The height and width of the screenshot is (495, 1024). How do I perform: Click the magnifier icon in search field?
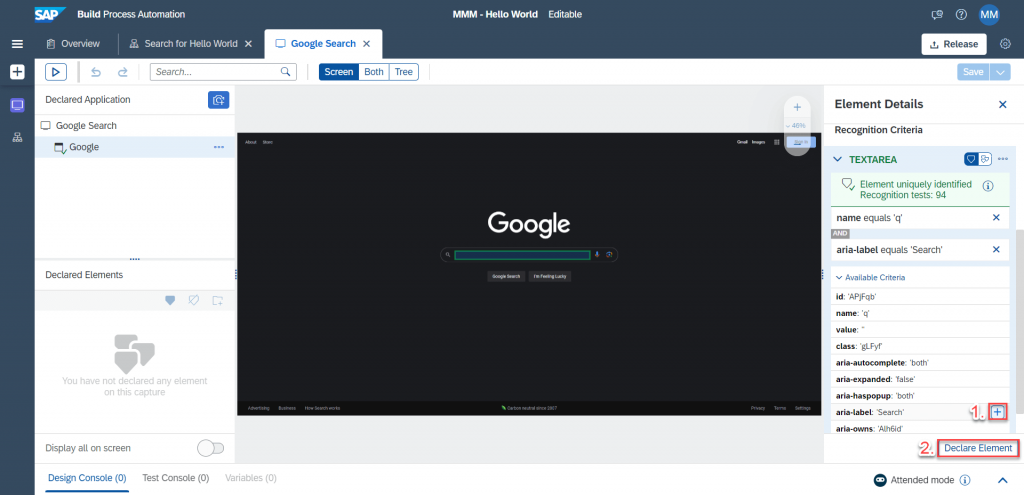(x=285, y=72)
